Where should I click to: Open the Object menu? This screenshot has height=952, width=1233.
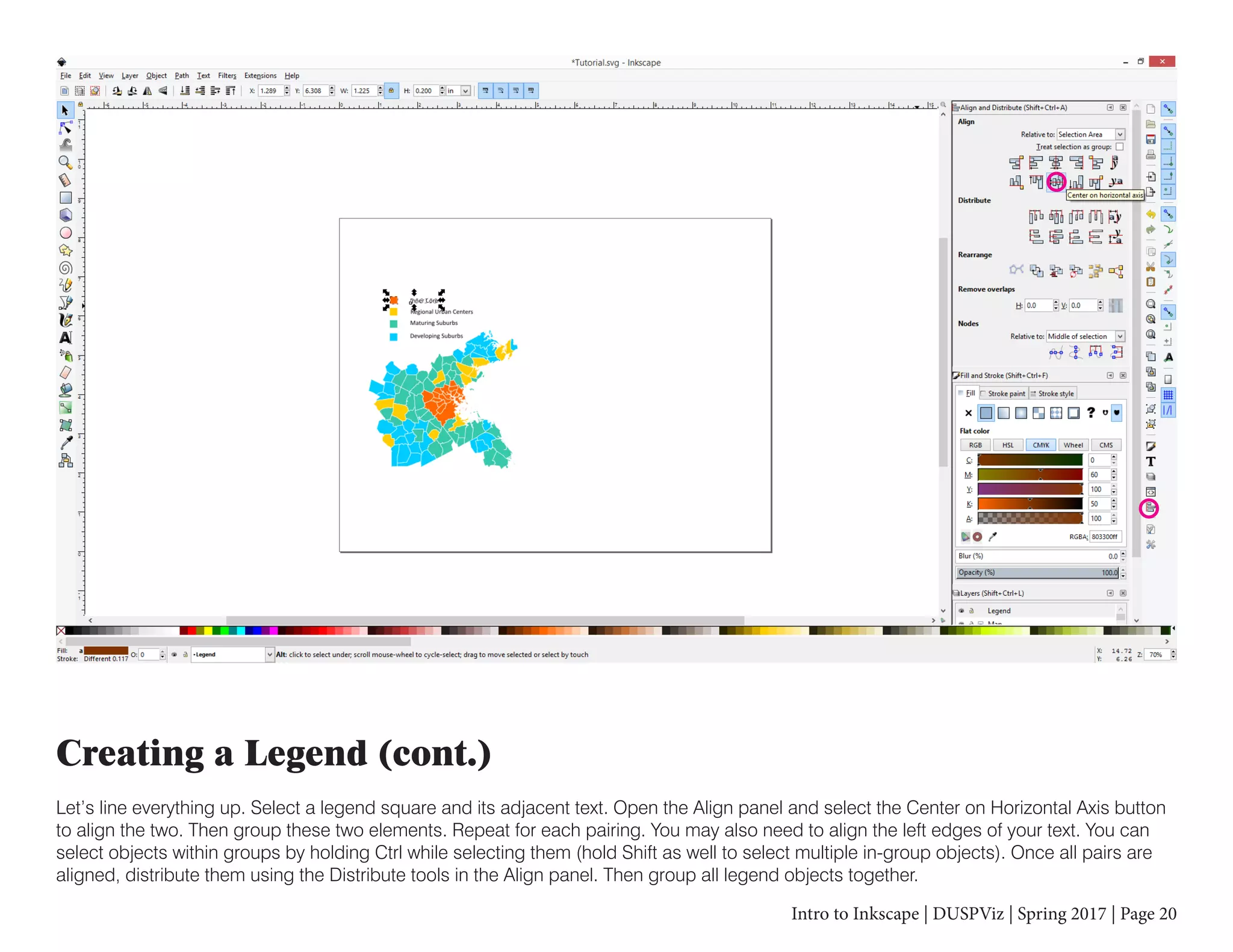pyautogui.click(x=157, y=76)
